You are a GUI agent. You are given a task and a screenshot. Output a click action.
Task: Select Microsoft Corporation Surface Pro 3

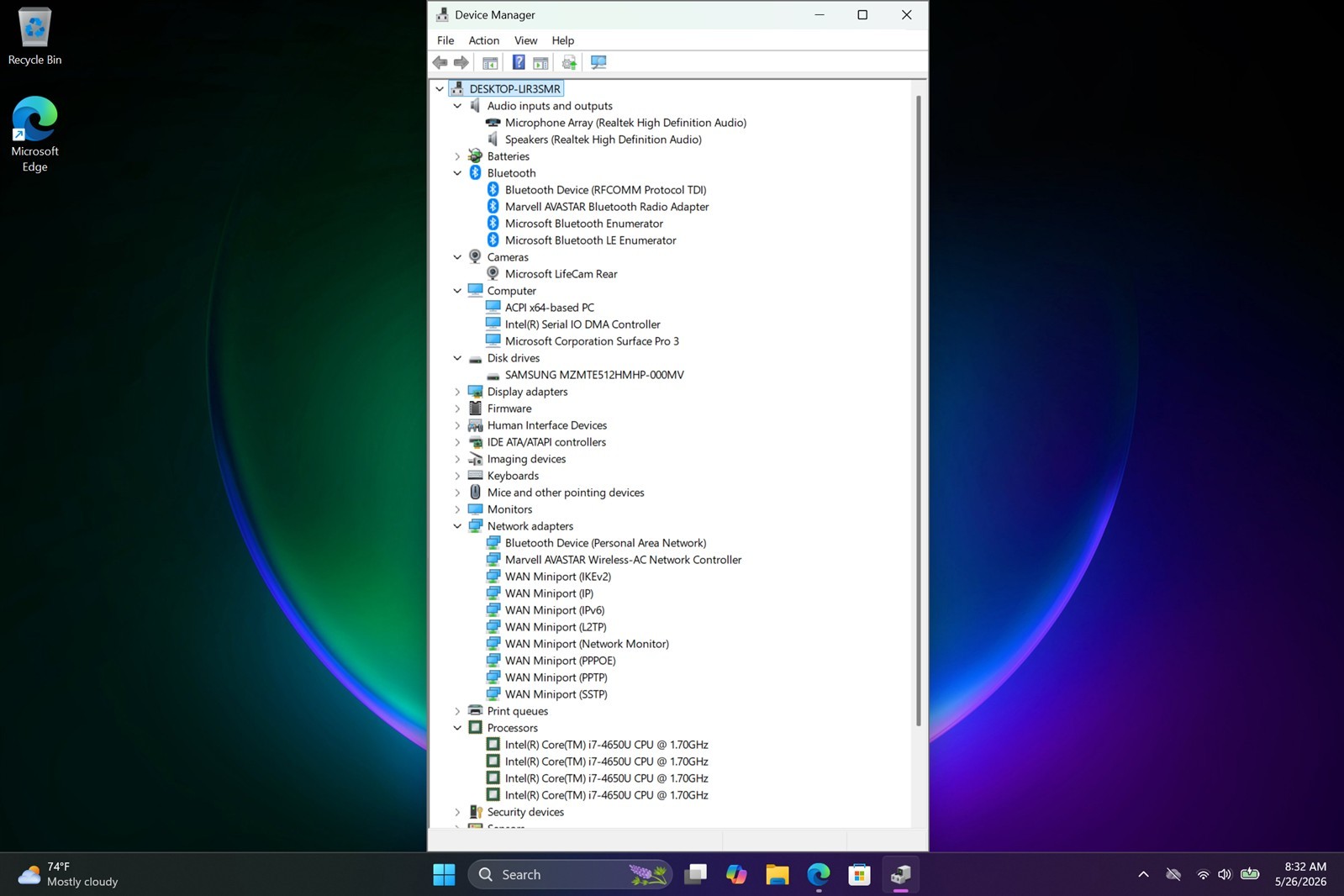(592, 341)
